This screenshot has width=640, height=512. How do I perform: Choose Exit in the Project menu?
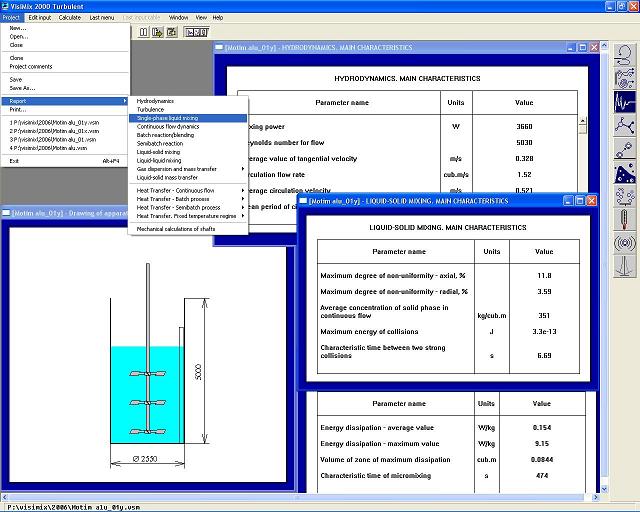tap(65, 161)
